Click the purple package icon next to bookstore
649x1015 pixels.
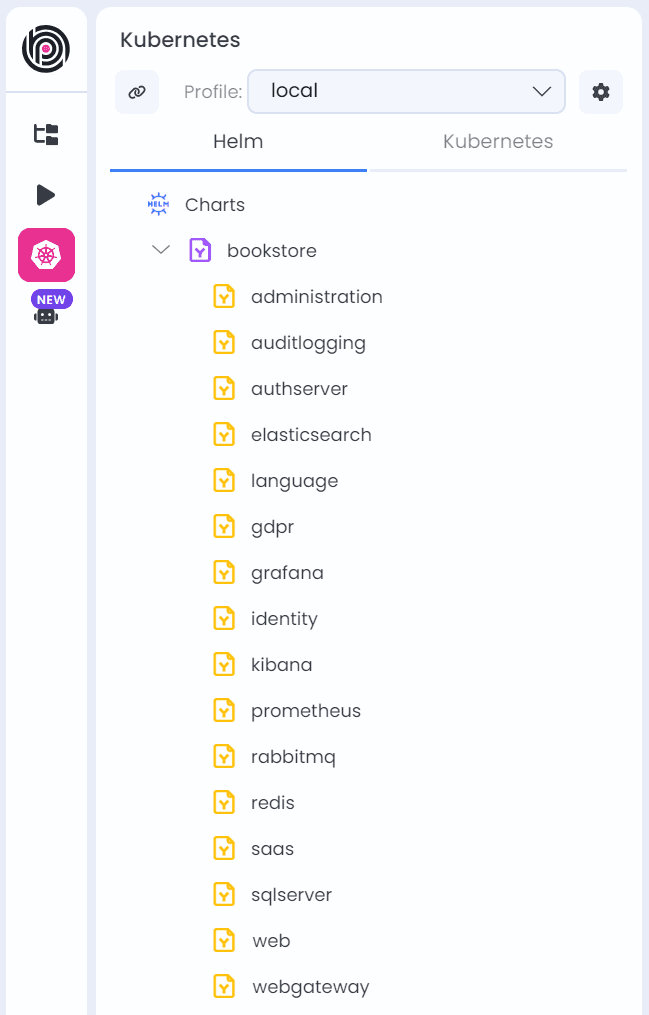coord(200,250)
